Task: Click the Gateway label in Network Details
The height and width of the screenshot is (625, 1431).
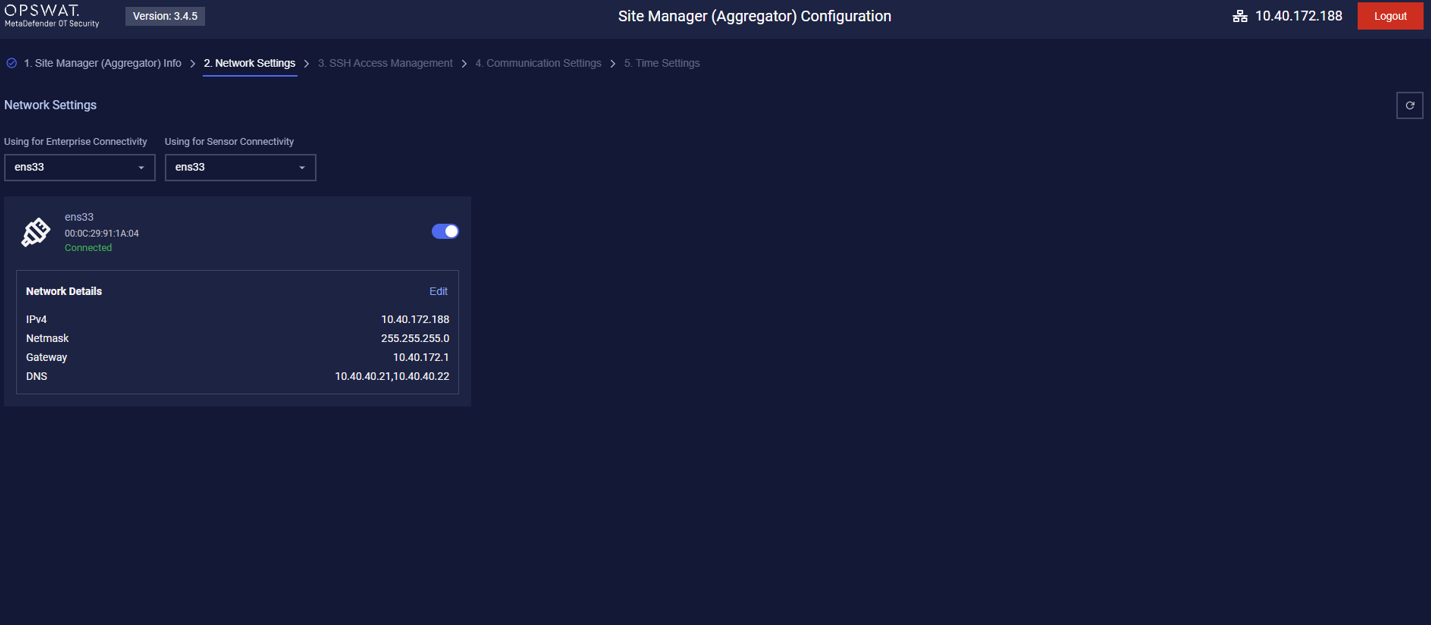Action: pos(47,357)
